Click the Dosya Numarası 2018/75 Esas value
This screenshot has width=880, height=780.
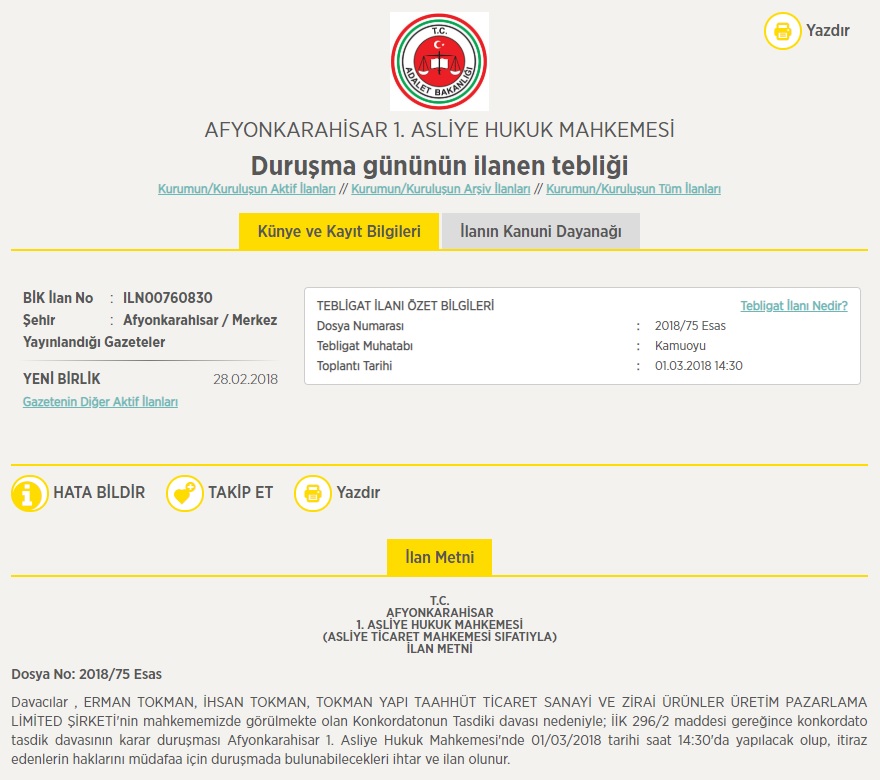(x=690, y=326)
